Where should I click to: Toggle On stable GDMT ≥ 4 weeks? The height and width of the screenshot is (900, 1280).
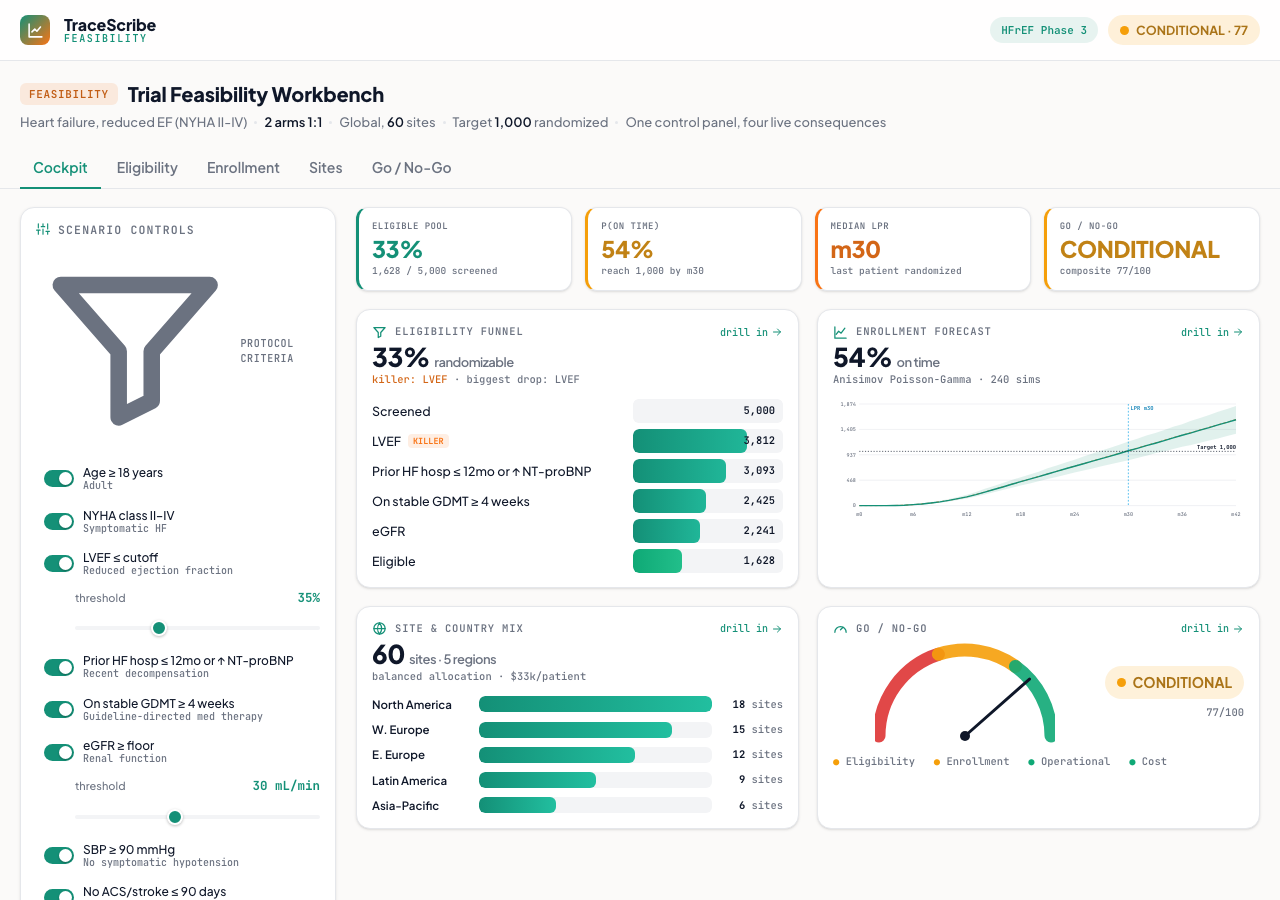click(59, 709)
